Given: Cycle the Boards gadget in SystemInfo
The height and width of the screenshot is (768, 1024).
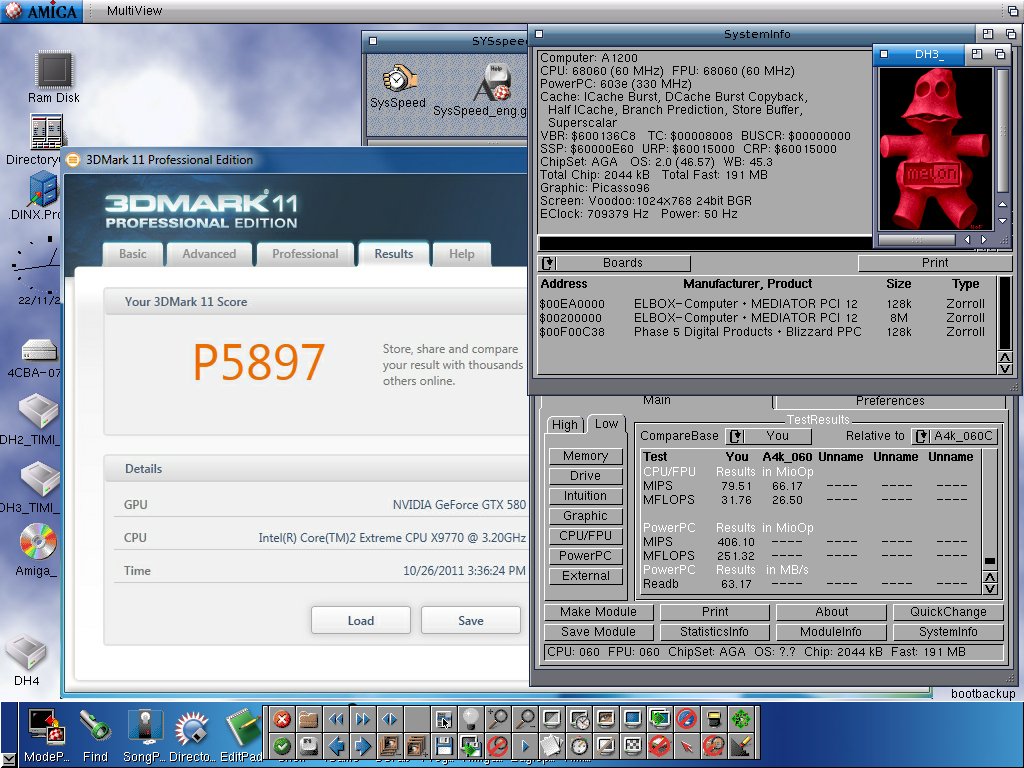Looking at the screenshot, I should click(615, 263).
